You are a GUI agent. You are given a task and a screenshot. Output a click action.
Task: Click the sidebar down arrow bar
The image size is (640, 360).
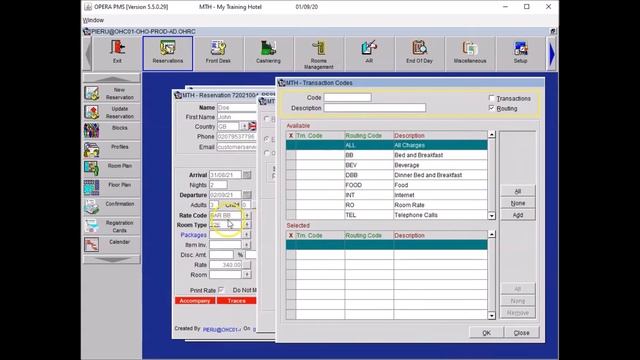click(111, 259)
